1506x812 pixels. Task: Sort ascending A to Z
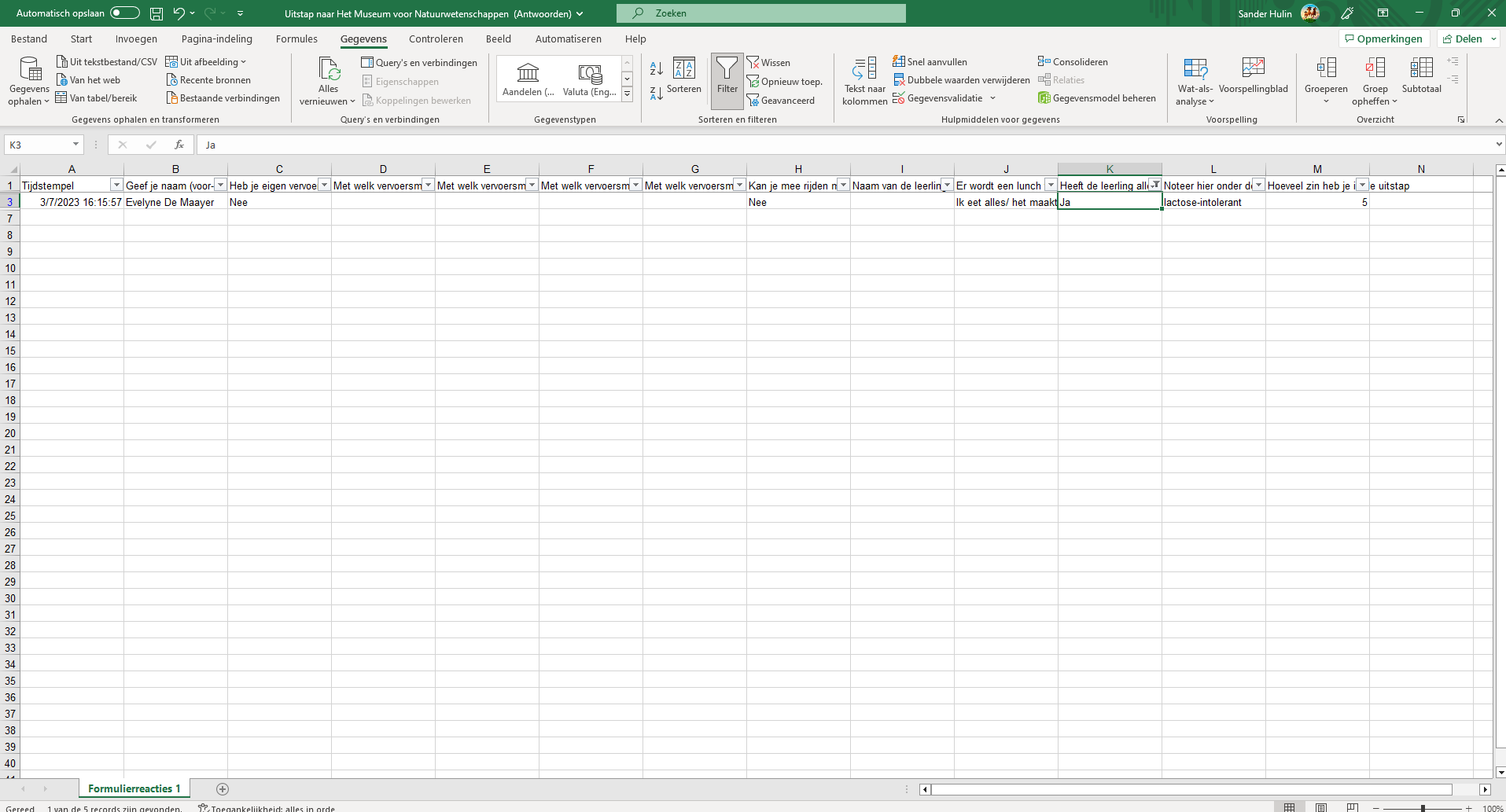click(x=656, y=68)
